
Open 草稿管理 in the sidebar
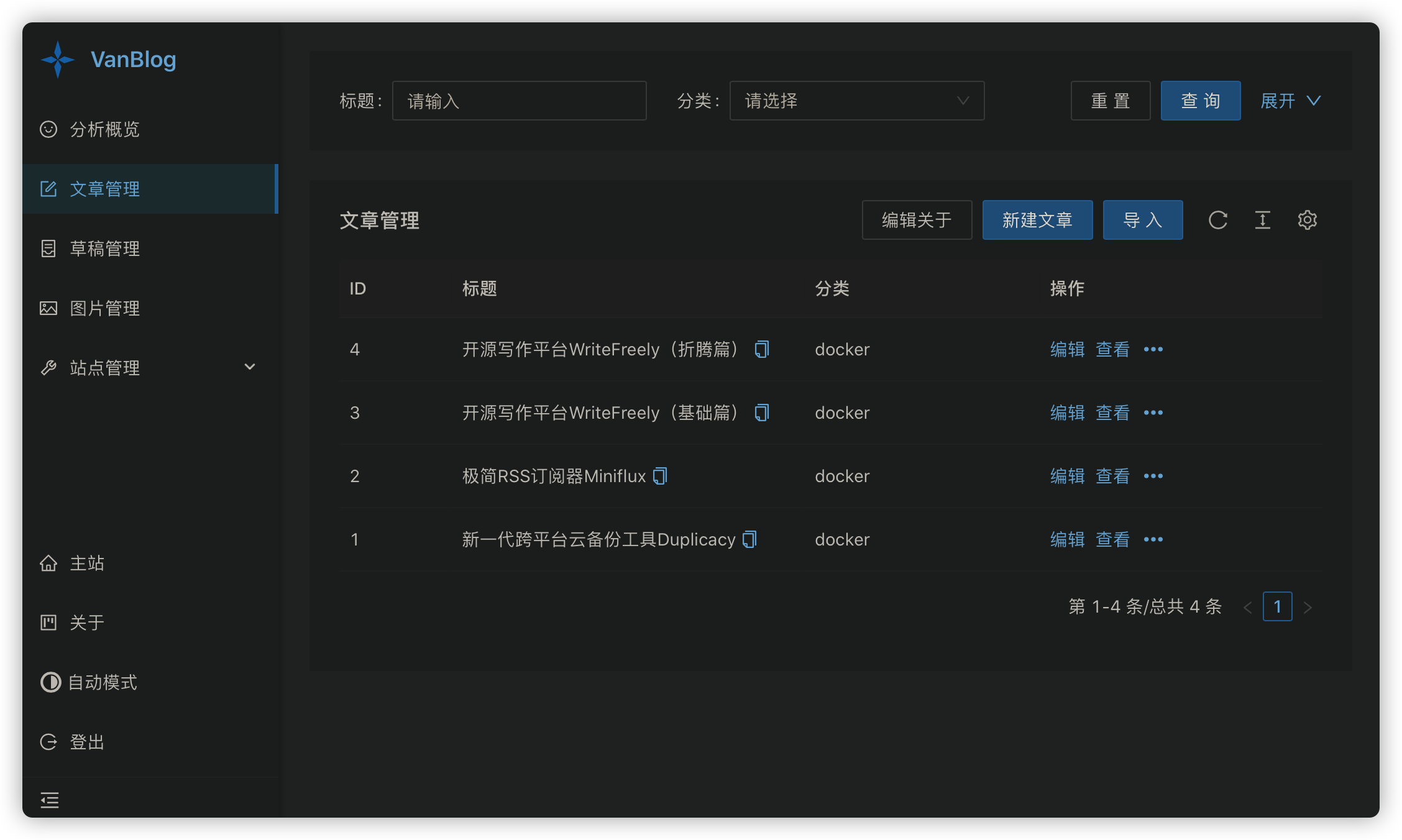tap(104, 249)
